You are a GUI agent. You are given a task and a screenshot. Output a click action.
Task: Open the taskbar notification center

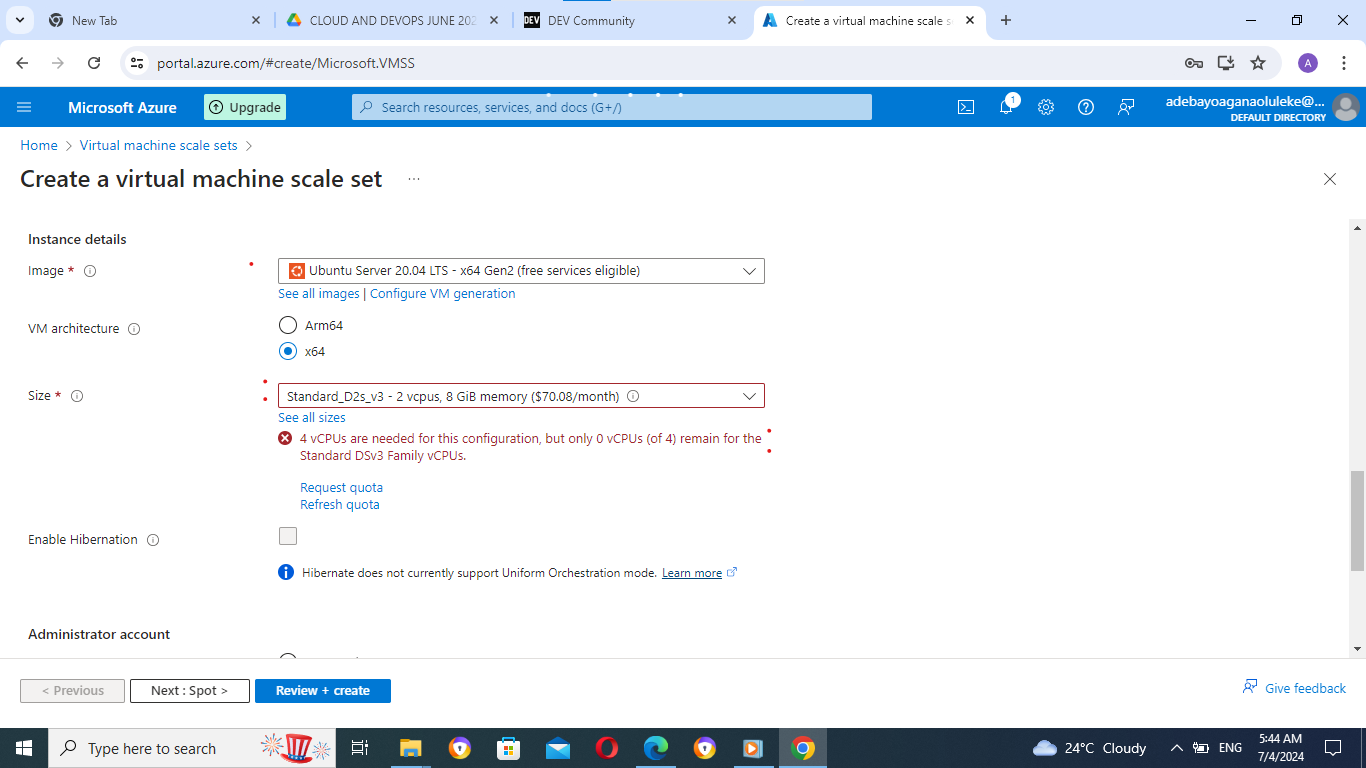point(1332,748)
